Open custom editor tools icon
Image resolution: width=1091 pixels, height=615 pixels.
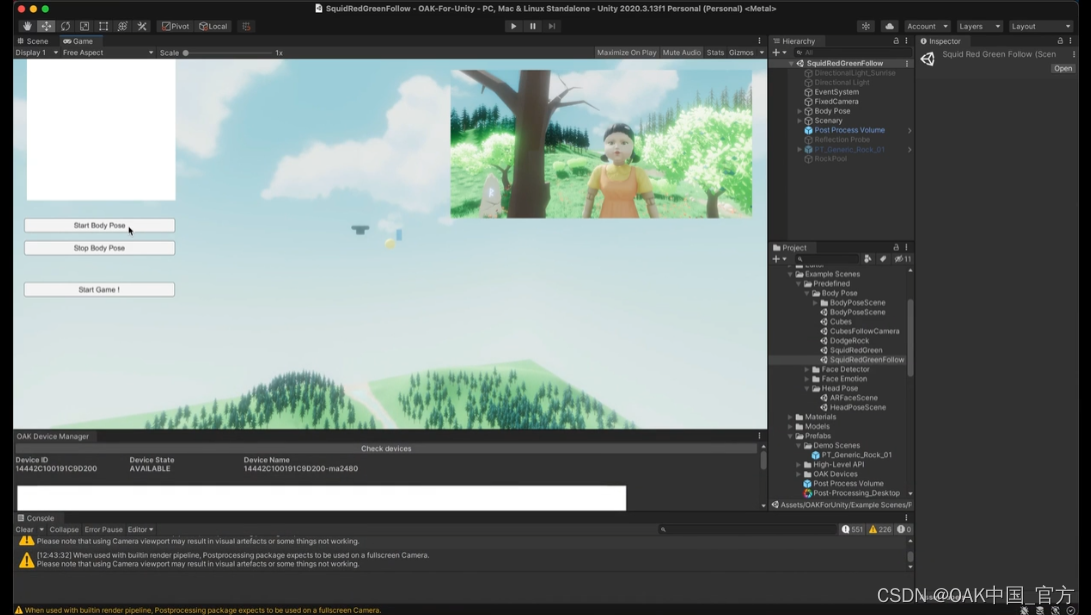pos(142,26)
